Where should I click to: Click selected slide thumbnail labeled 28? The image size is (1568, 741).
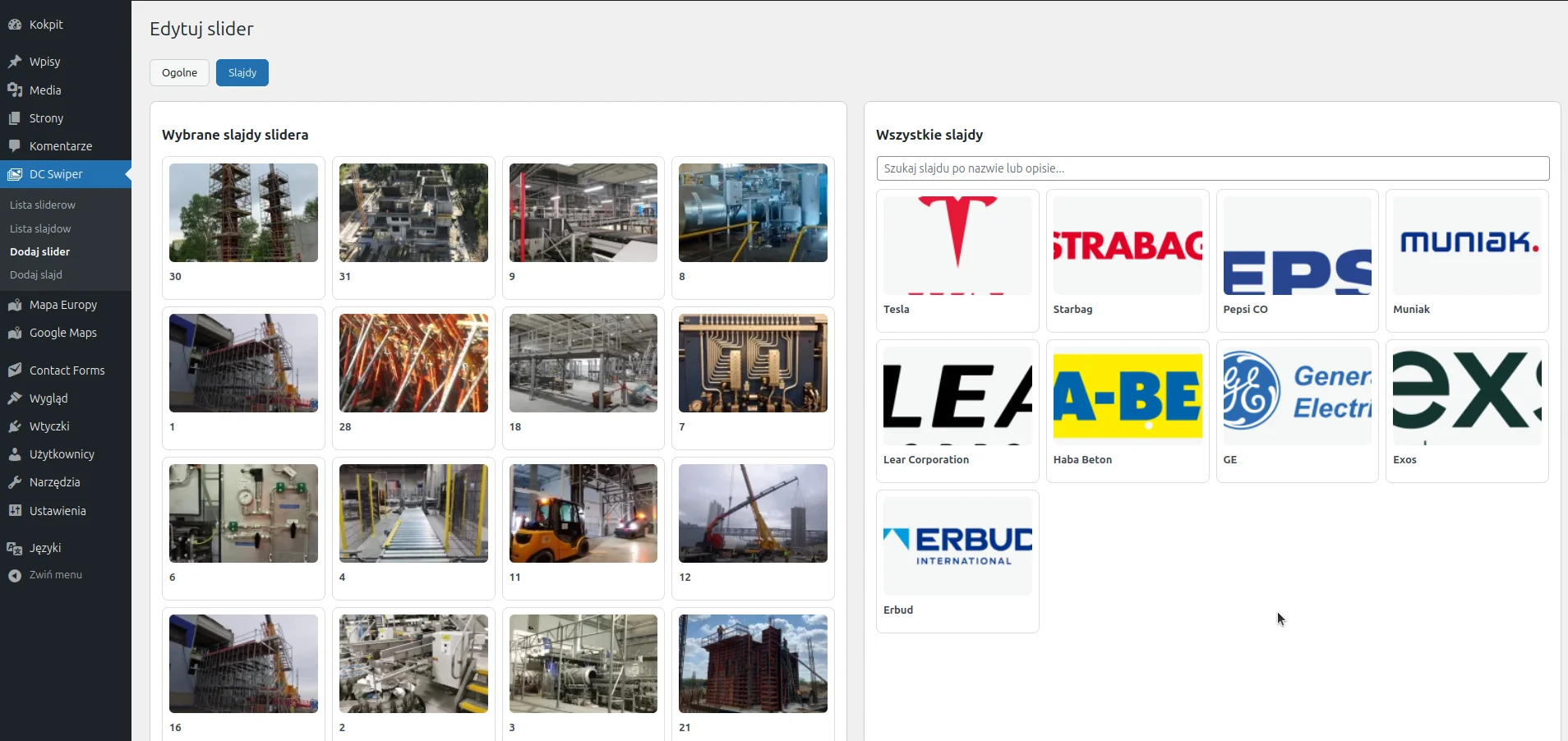click(413, 363)
